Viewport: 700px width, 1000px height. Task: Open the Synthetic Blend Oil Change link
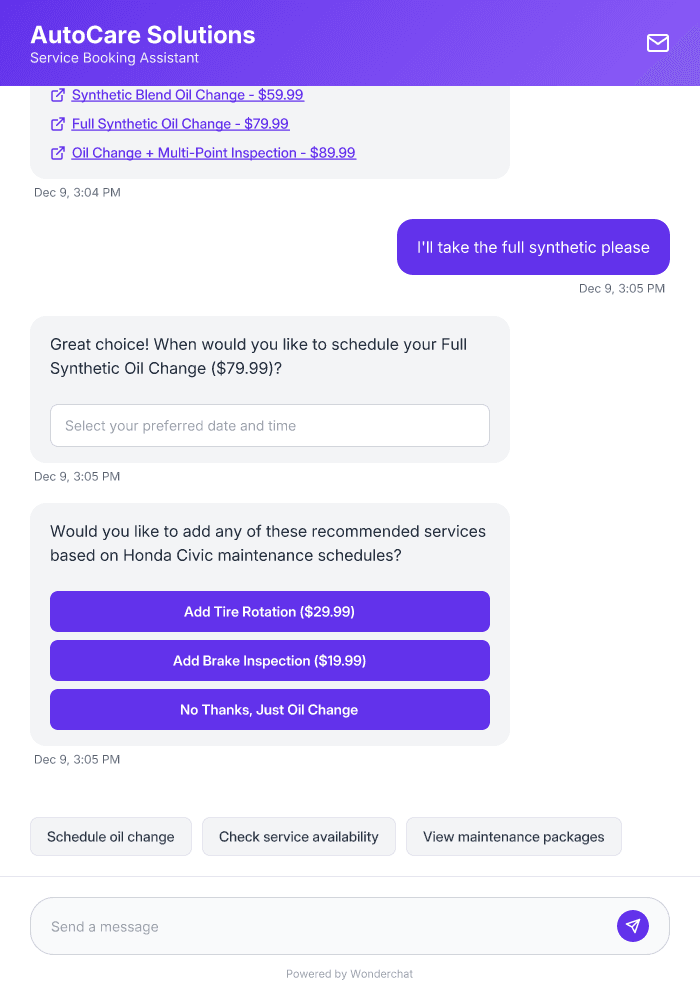click(x=186, y=94)
